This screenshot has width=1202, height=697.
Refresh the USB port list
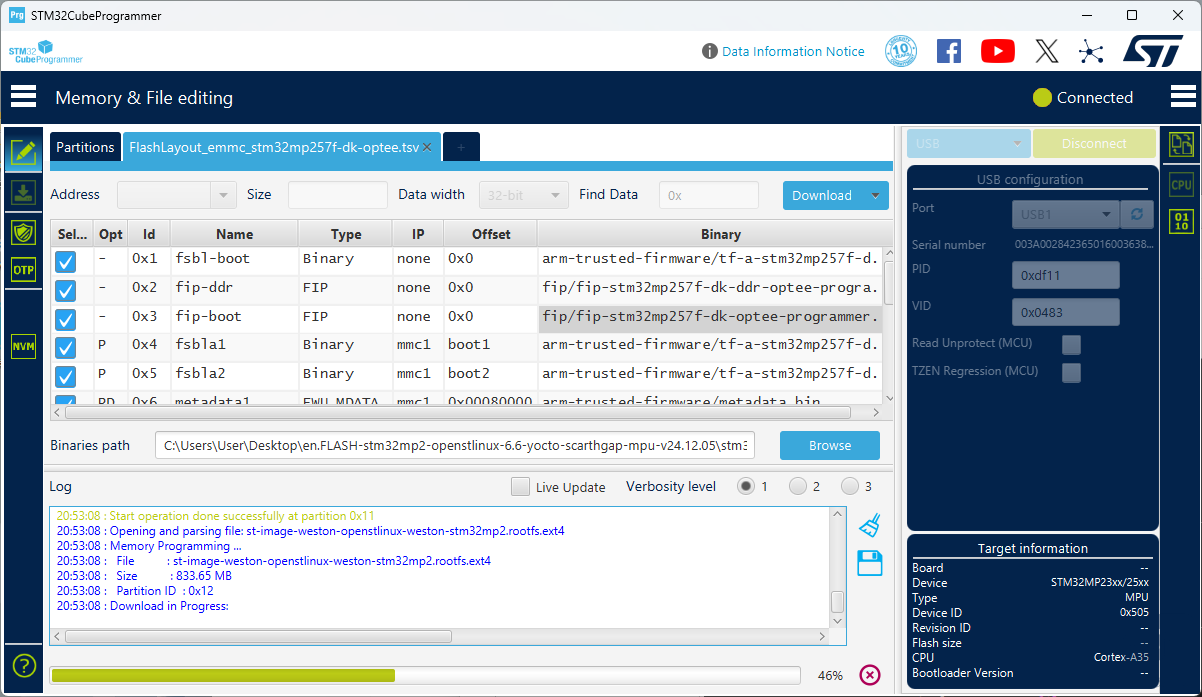click(1136, 214)
